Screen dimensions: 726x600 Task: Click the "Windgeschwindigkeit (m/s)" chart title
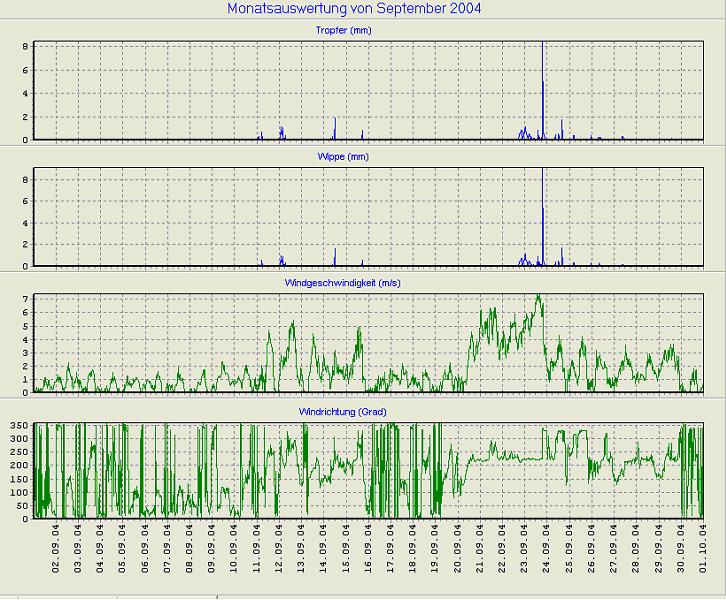click(370, 284)
